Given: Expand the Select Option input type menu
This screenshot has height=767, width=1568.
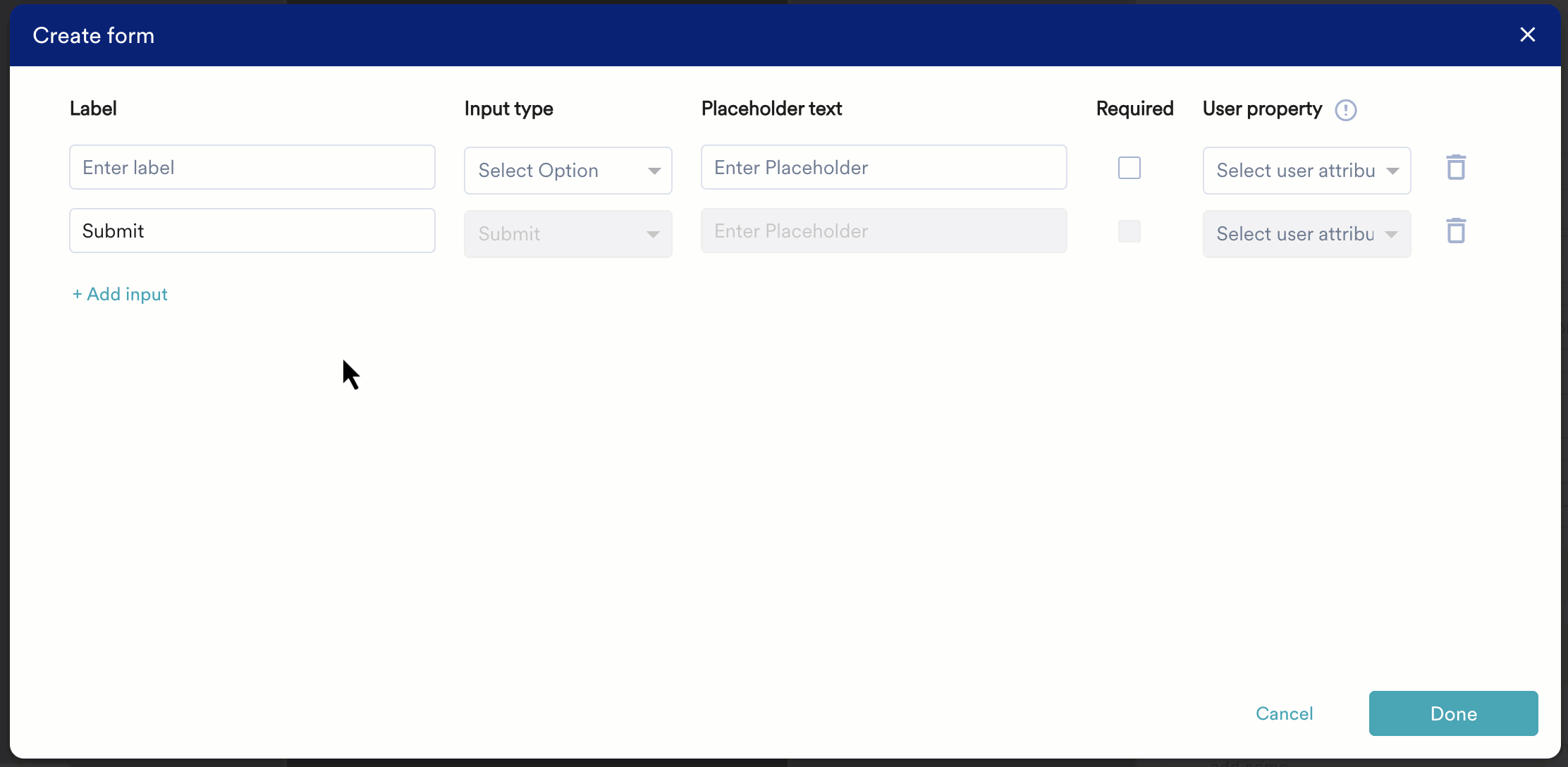Looking at the screenshot, I should 568,170.
